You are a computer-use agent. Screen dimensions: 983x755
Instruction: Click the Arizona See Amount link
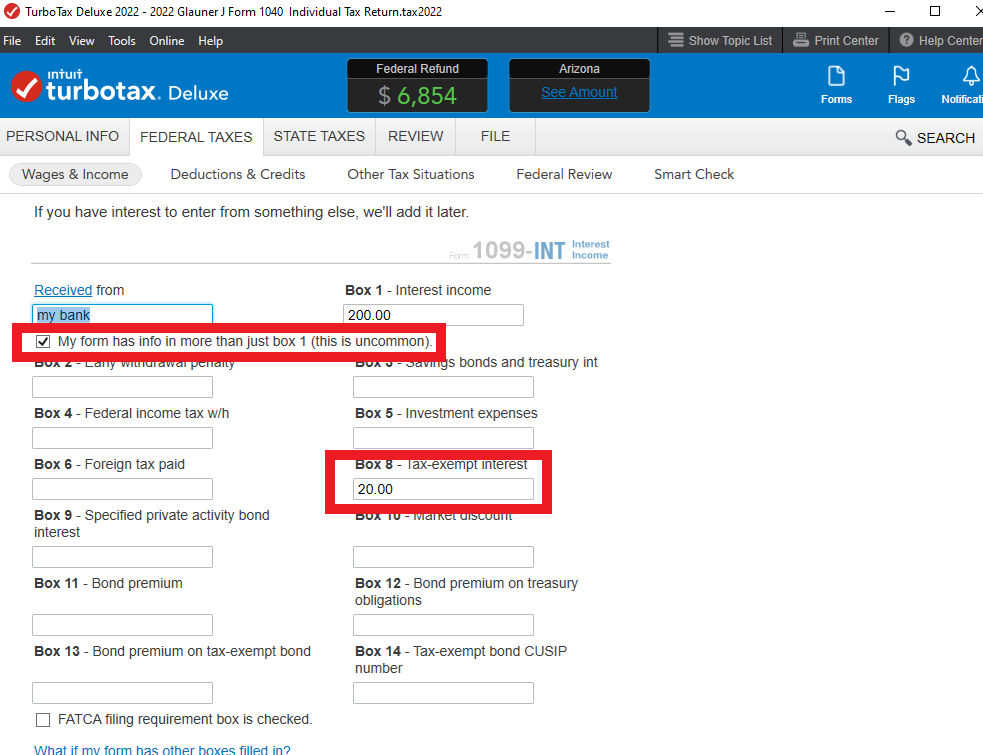579,92
